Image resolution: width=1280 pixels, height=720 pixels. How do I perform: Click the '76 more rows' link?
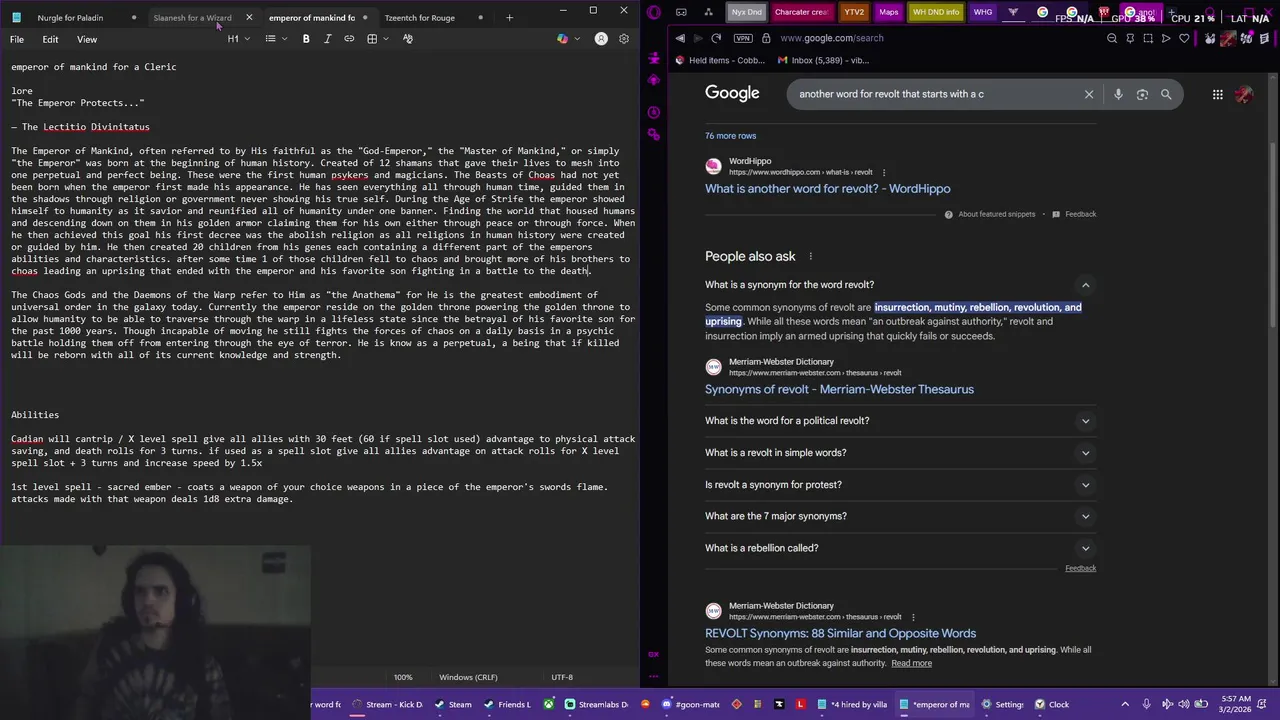(730, 136)
